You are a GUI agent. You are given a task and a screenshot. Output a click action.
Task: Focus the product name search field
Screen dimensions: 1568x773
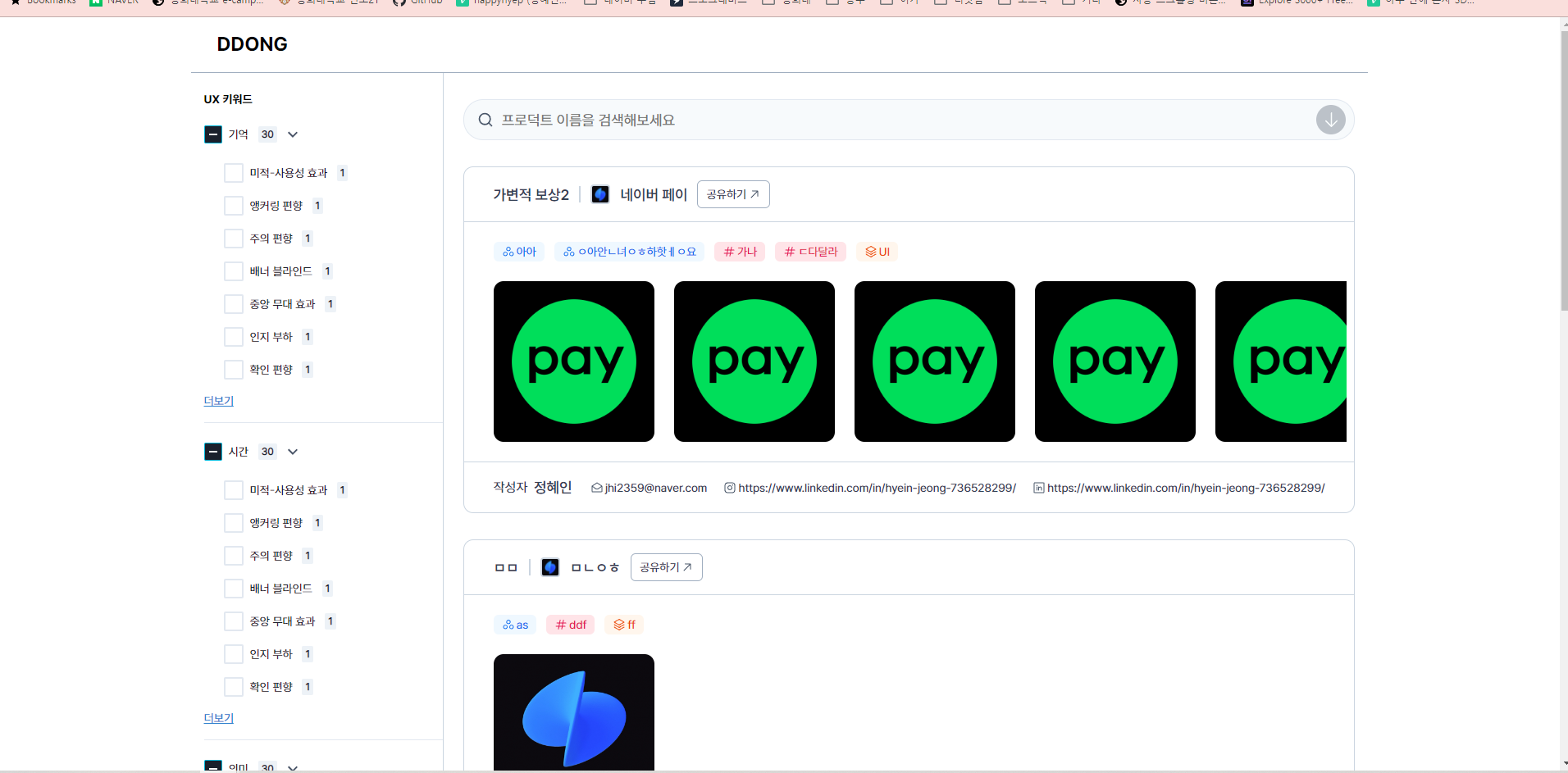point(909,120)
